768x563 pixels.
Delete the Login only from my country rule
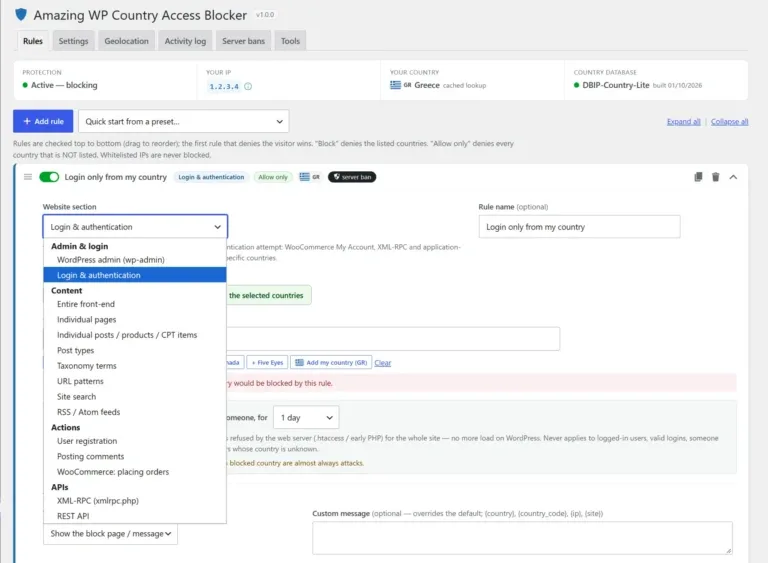click(716, 177)
